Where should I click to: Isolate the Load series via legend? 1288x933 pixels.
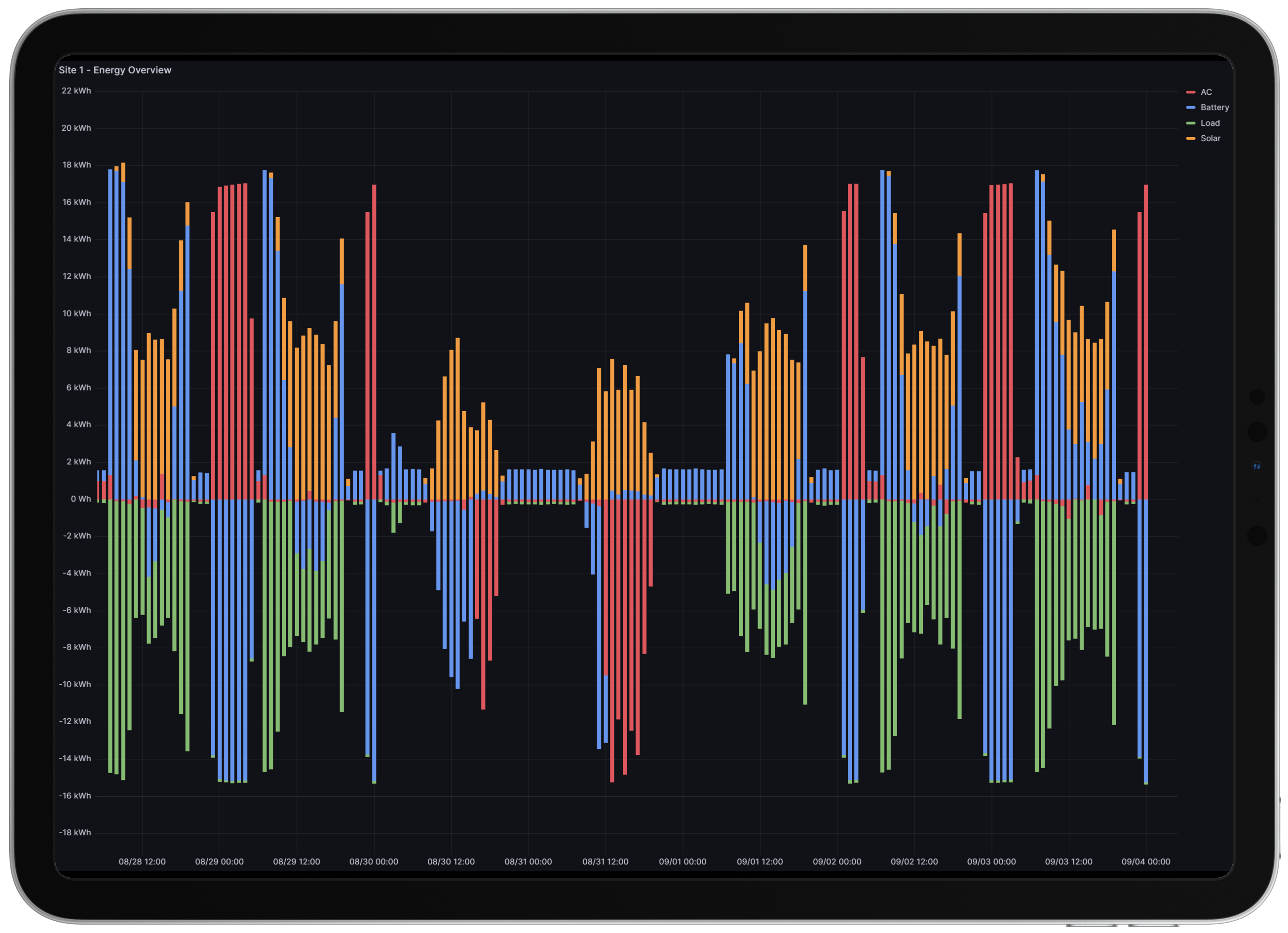click(x=1210, y=123)
